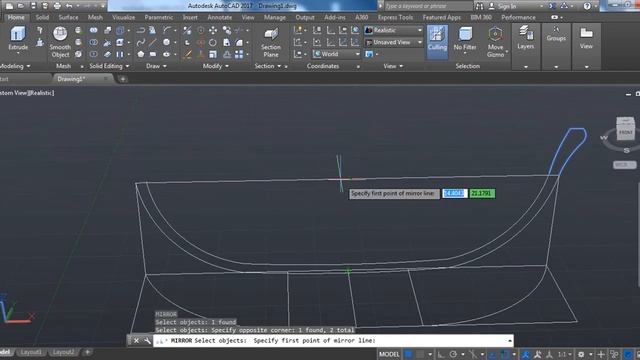The width and height of the screenshot is (640, 360).
Task: Open the annotation scale 1:1 dropdown
Action: (x=564, y=354)
